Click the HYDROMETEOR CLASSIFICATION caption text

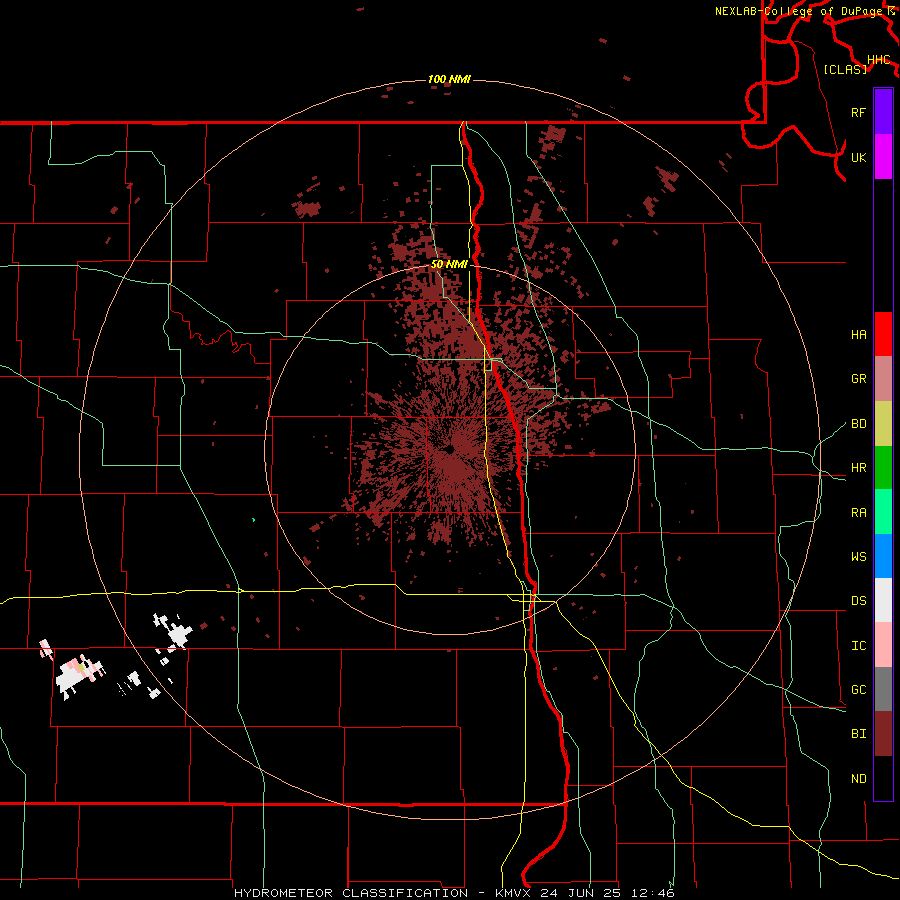coord(351,893)
